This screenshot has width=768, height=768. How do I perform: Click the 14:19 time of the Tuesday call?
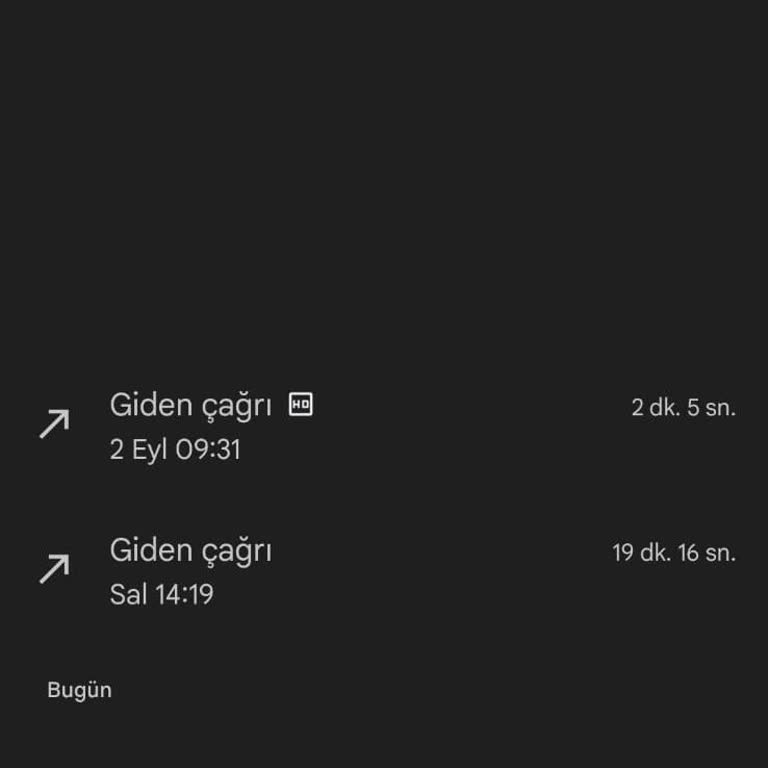coord(184,595)
